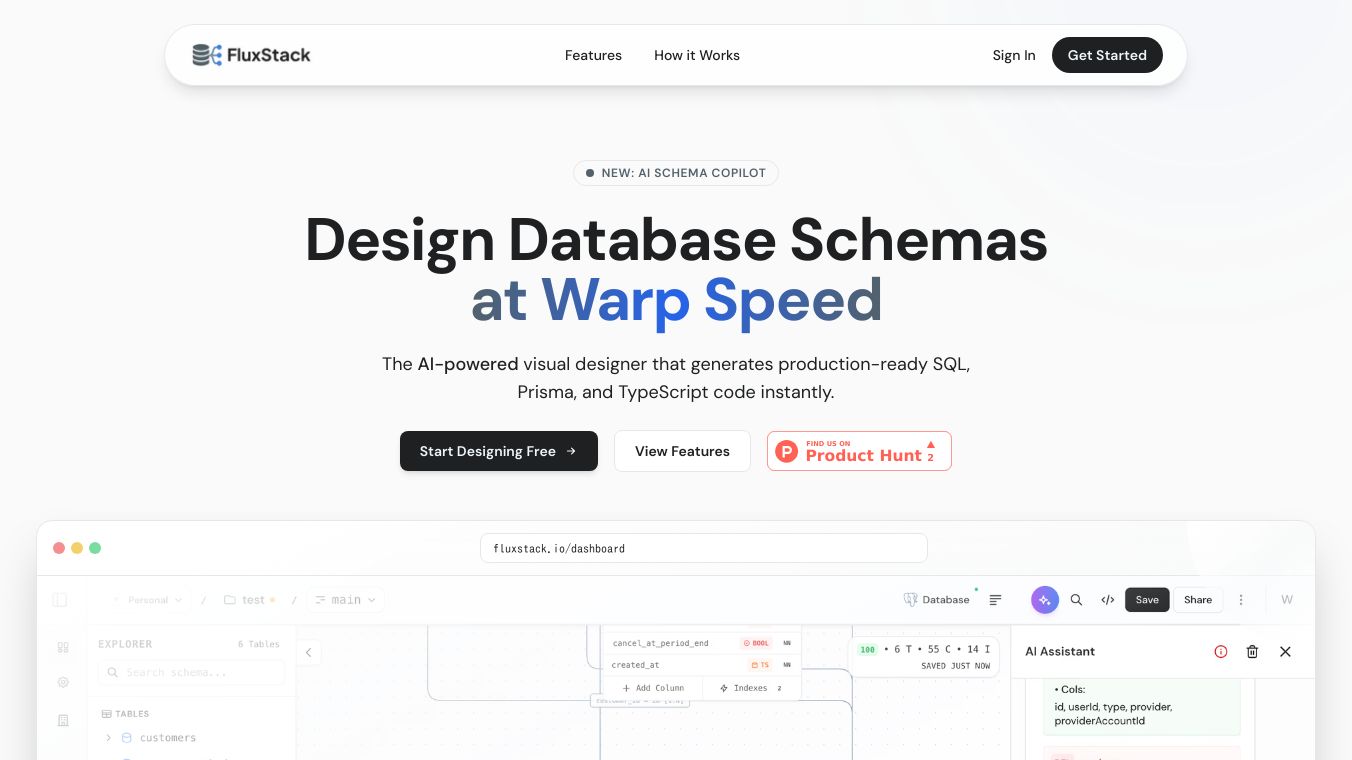Screen dimensions: 1352x760
Task: Open the Features nav link
Action: point(593,55)
